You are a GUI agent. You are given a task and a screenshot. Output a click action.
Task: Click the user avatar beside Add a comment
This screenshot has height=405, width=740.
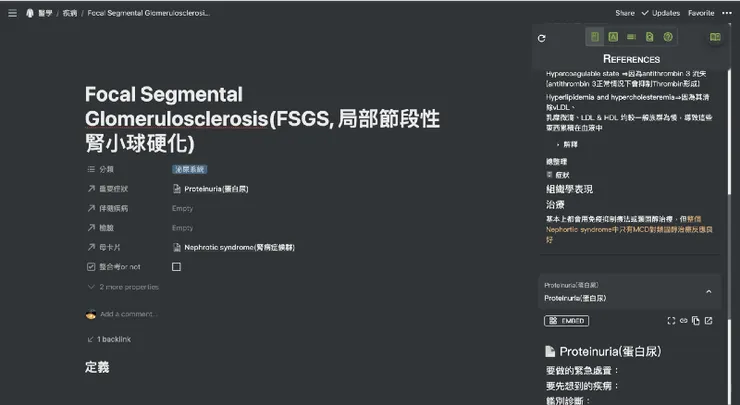[91, 314]
